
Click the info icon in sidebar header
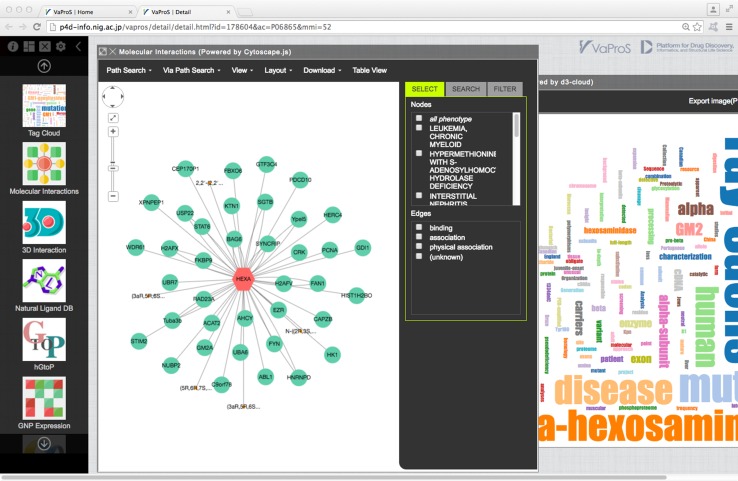[x=13, y=47]
